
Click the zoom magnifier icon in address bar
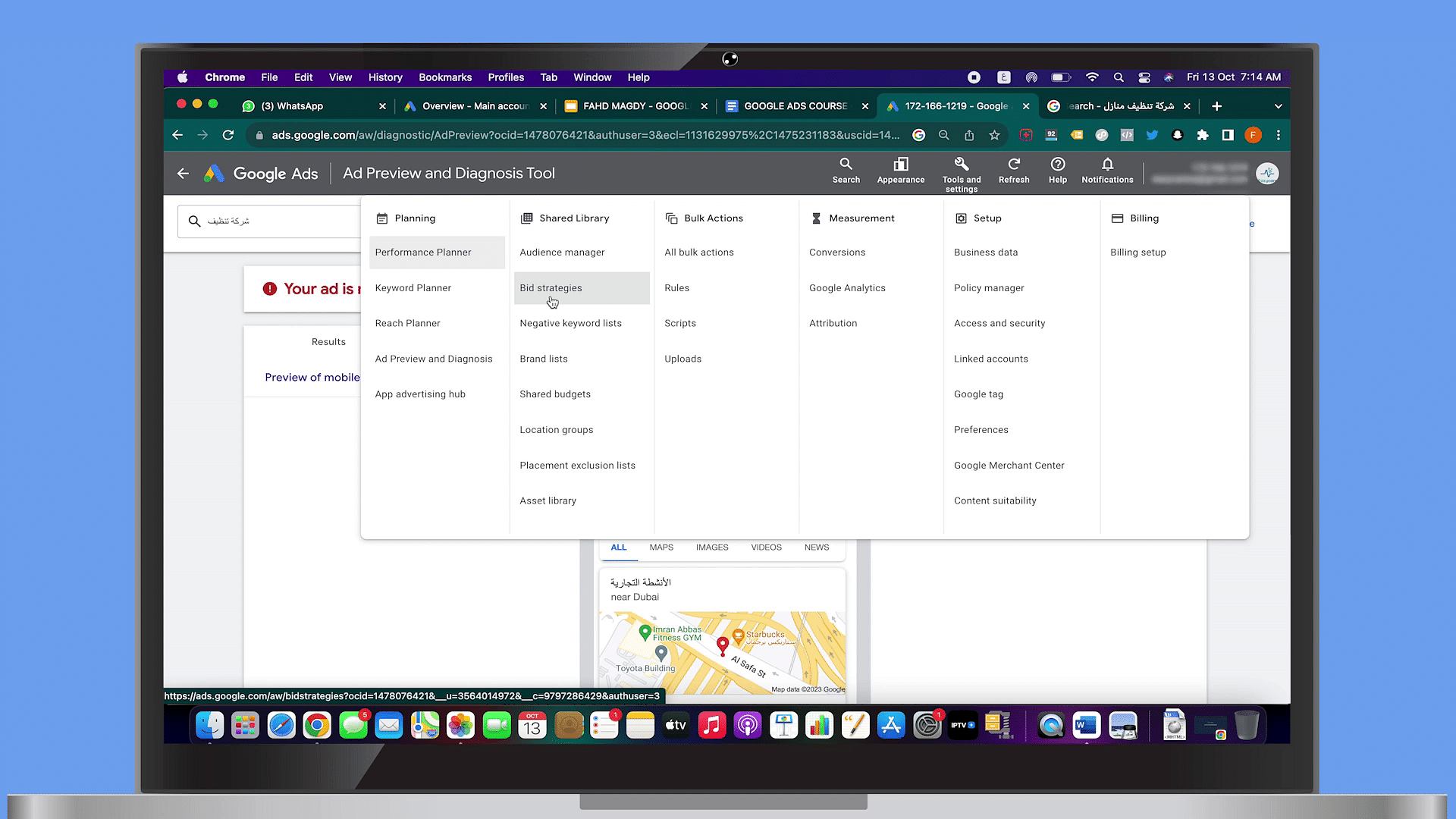944,135
